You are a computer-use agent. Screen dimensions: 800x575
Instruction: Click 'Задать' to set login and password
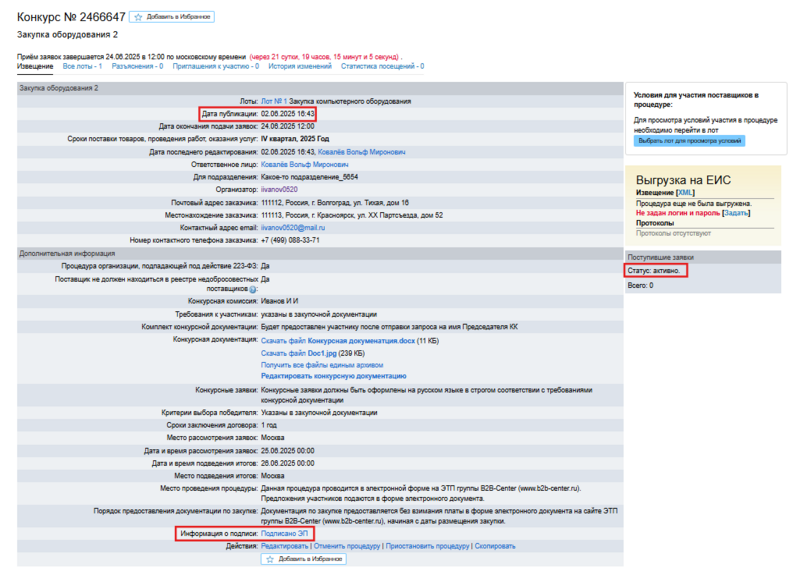coord(736,213)
